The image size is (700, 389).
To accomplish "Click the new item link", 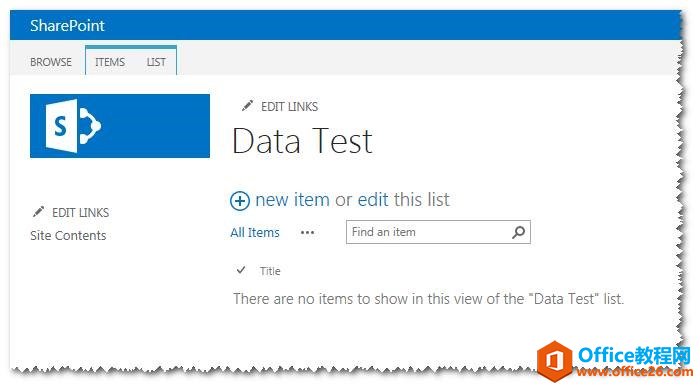I will 292,199.
